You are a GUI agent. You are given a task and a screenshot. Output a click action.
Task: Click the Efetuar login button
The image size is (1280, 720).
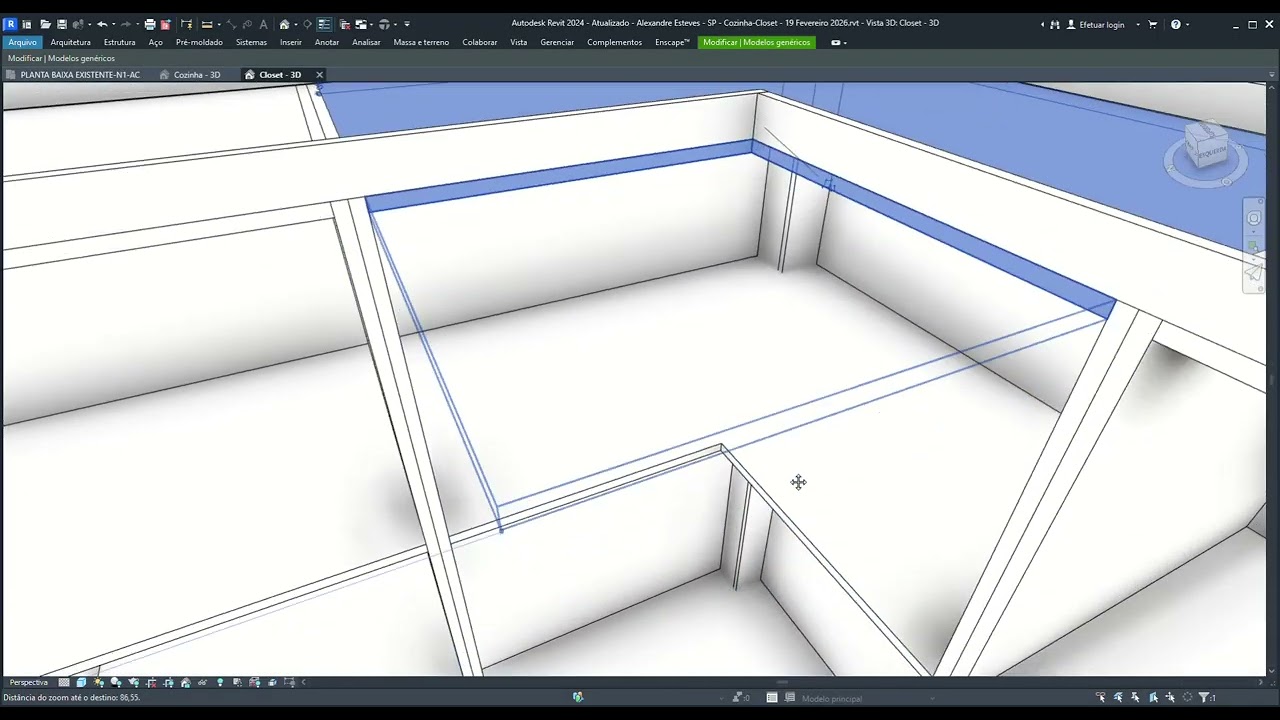tap(1096, 24)
